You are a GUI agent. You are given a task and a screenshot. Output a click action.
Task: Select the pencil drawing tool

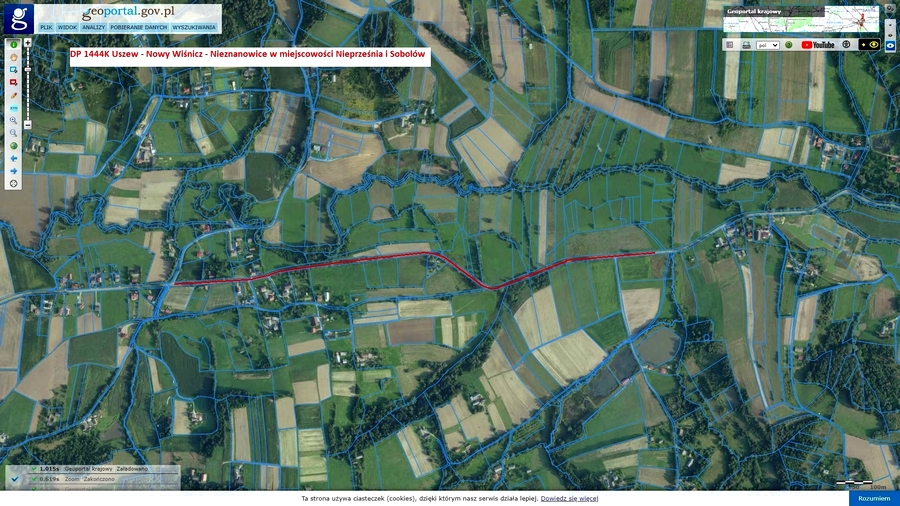[x=14, y=95]
